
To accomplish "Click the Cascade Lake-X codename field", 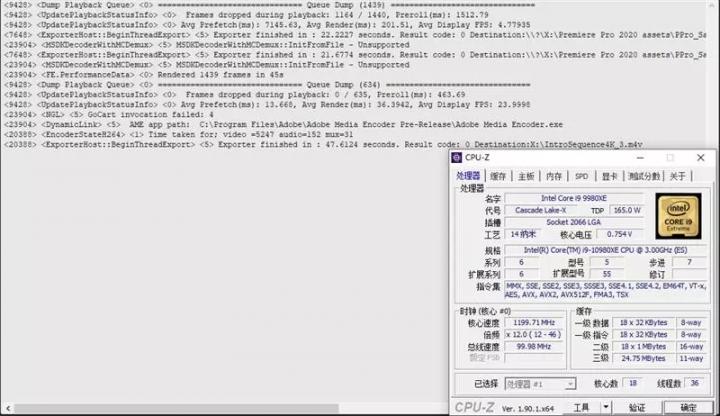I will click(540, 210).
